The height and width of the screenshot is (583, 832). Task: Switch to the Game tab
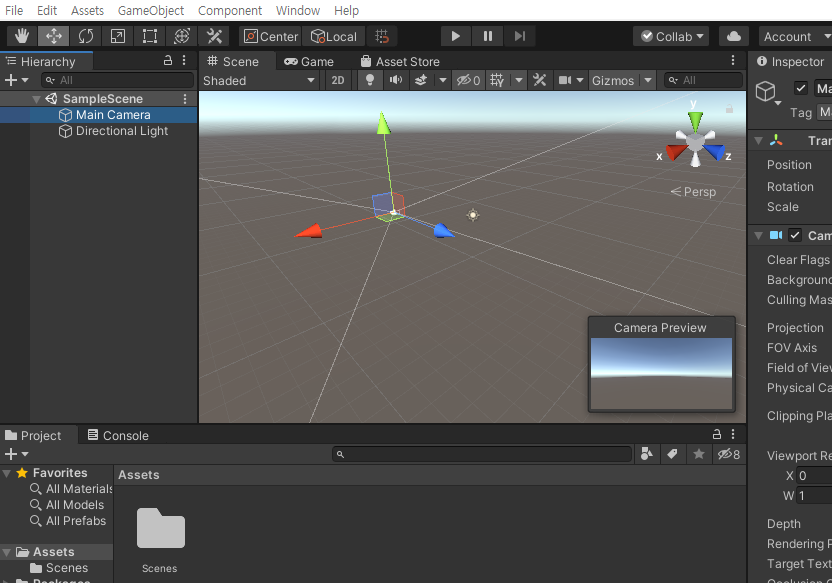pyautogui.click(x=309, y=62)
